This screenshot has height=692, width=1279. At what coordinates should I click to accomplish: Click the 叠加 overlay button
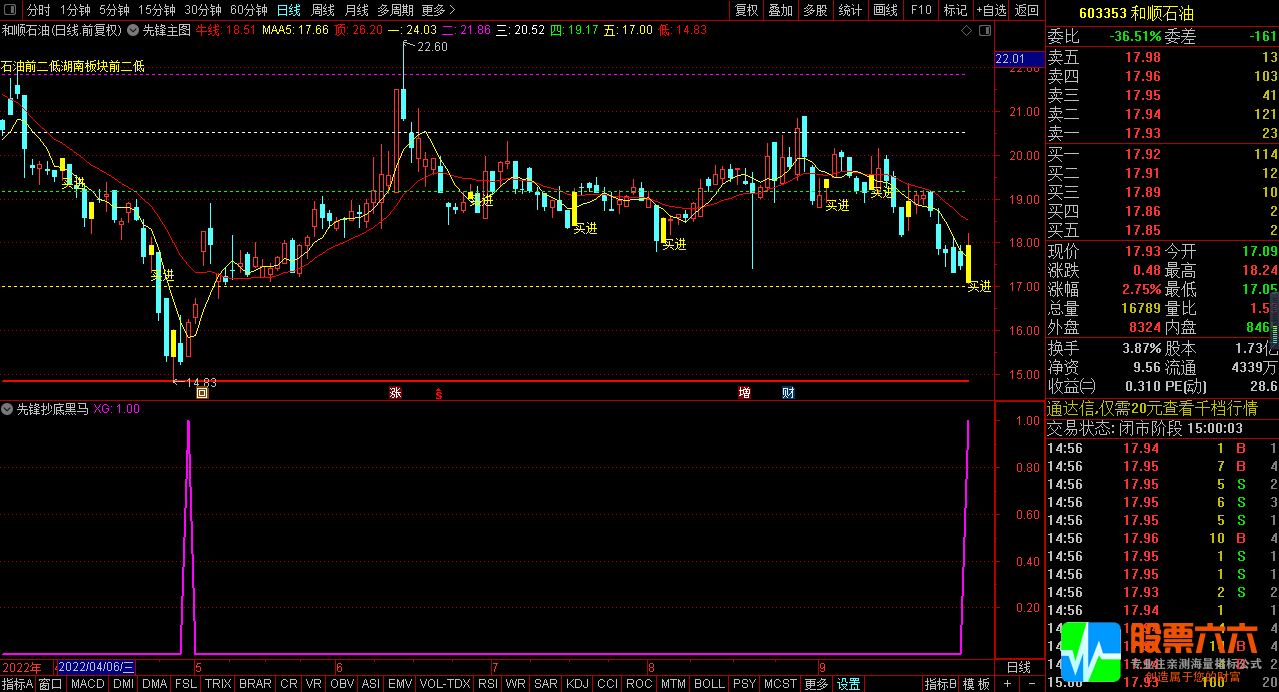point(781,10)
